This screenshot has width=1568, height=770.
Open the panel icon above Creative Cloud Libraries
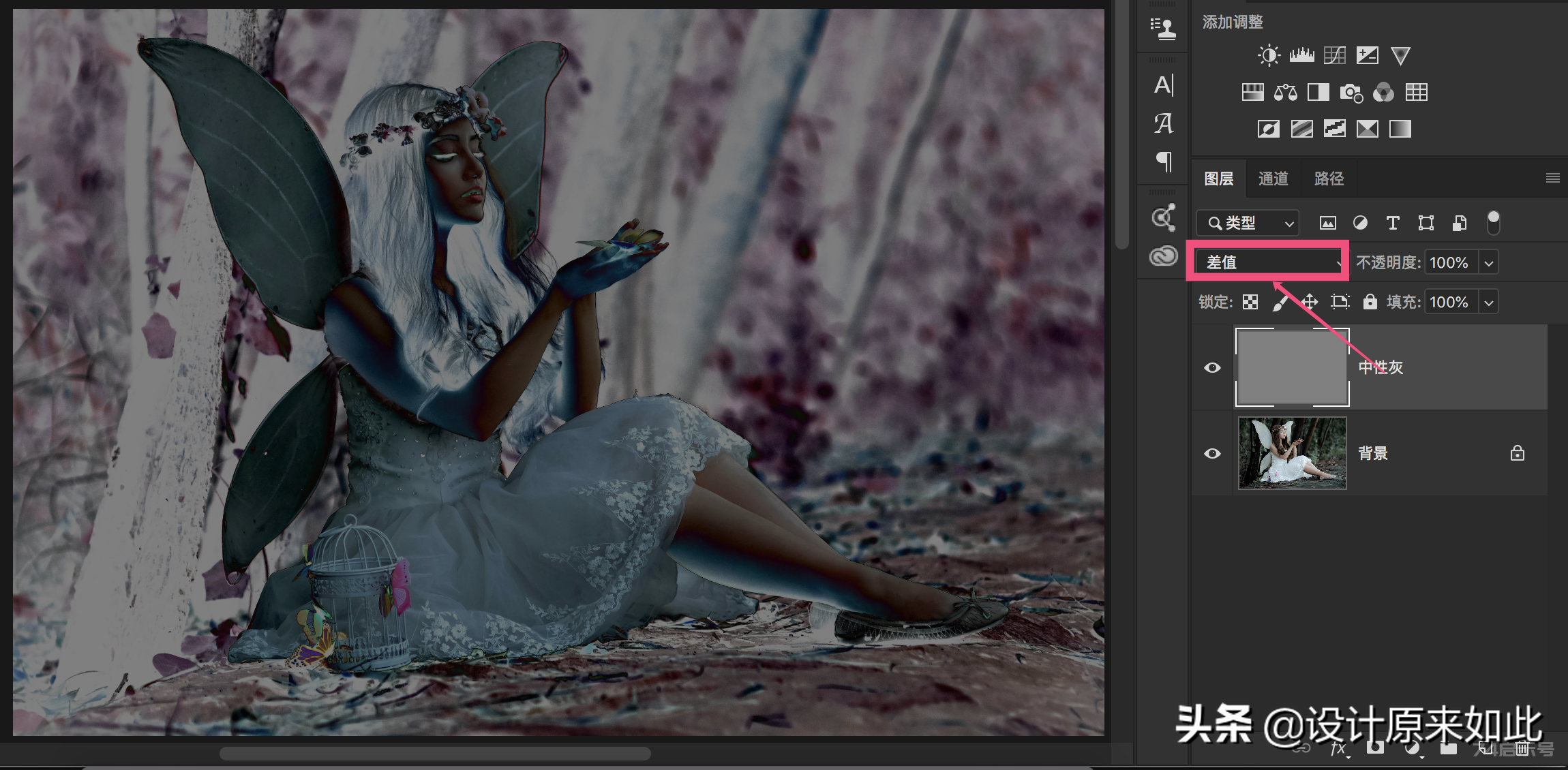tap(1164, 217)
